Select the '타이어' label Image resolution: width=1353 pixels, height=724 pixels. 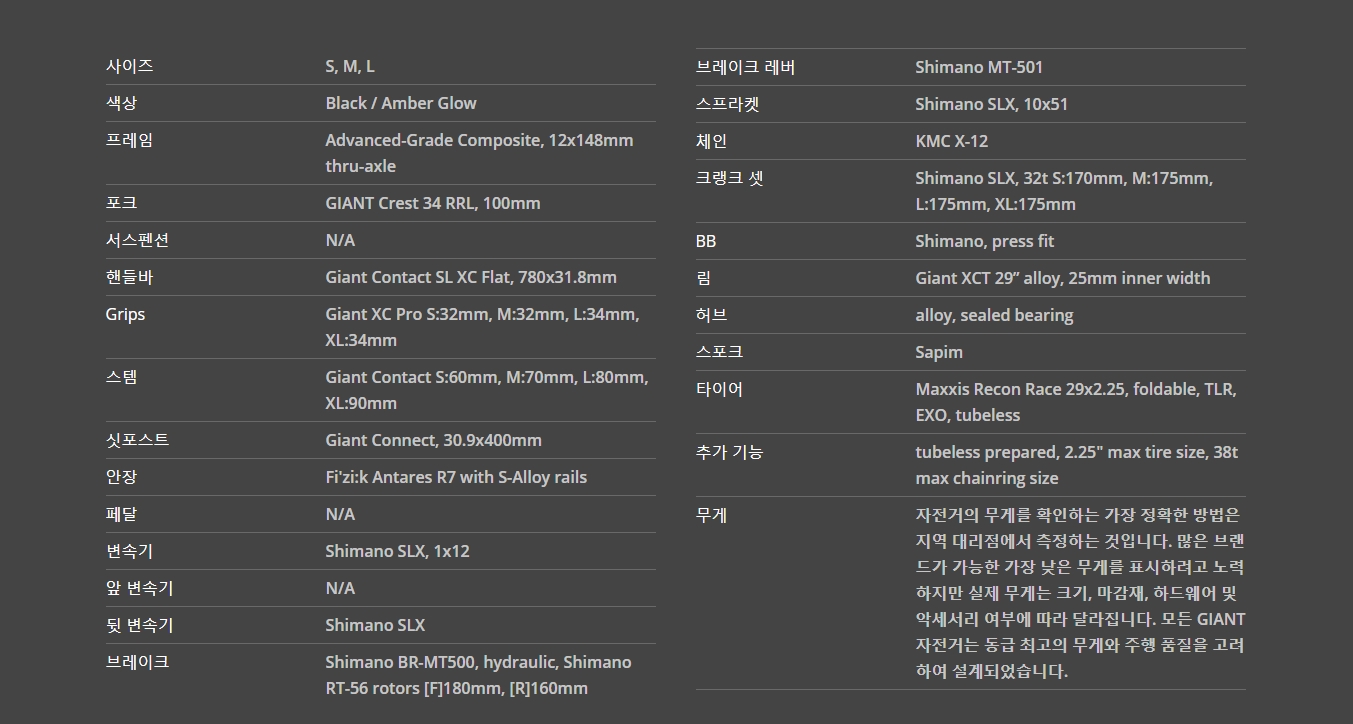719,389
